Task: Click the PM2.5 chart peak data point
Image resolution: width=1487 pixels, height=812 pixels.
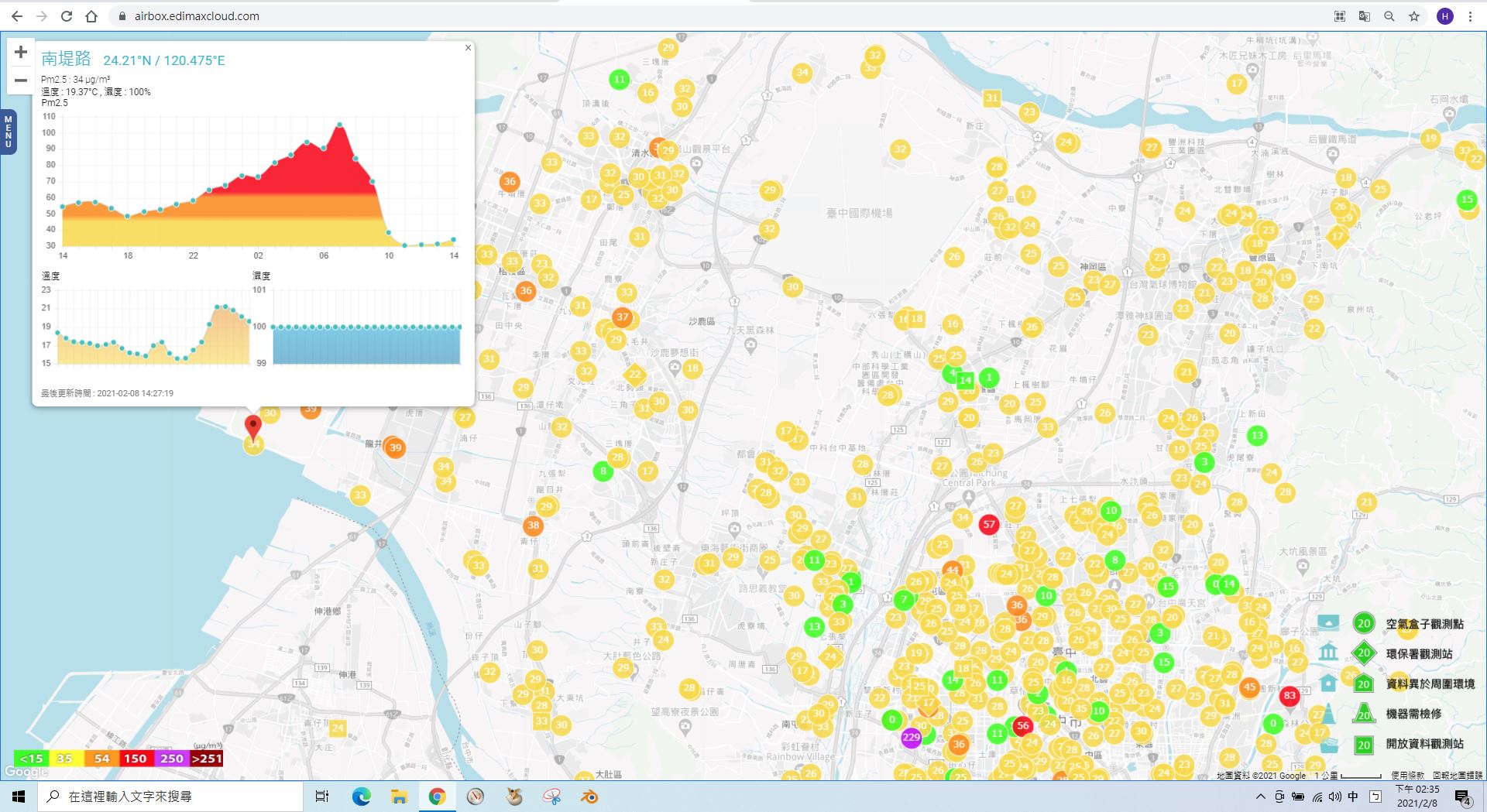Action: 339,125
